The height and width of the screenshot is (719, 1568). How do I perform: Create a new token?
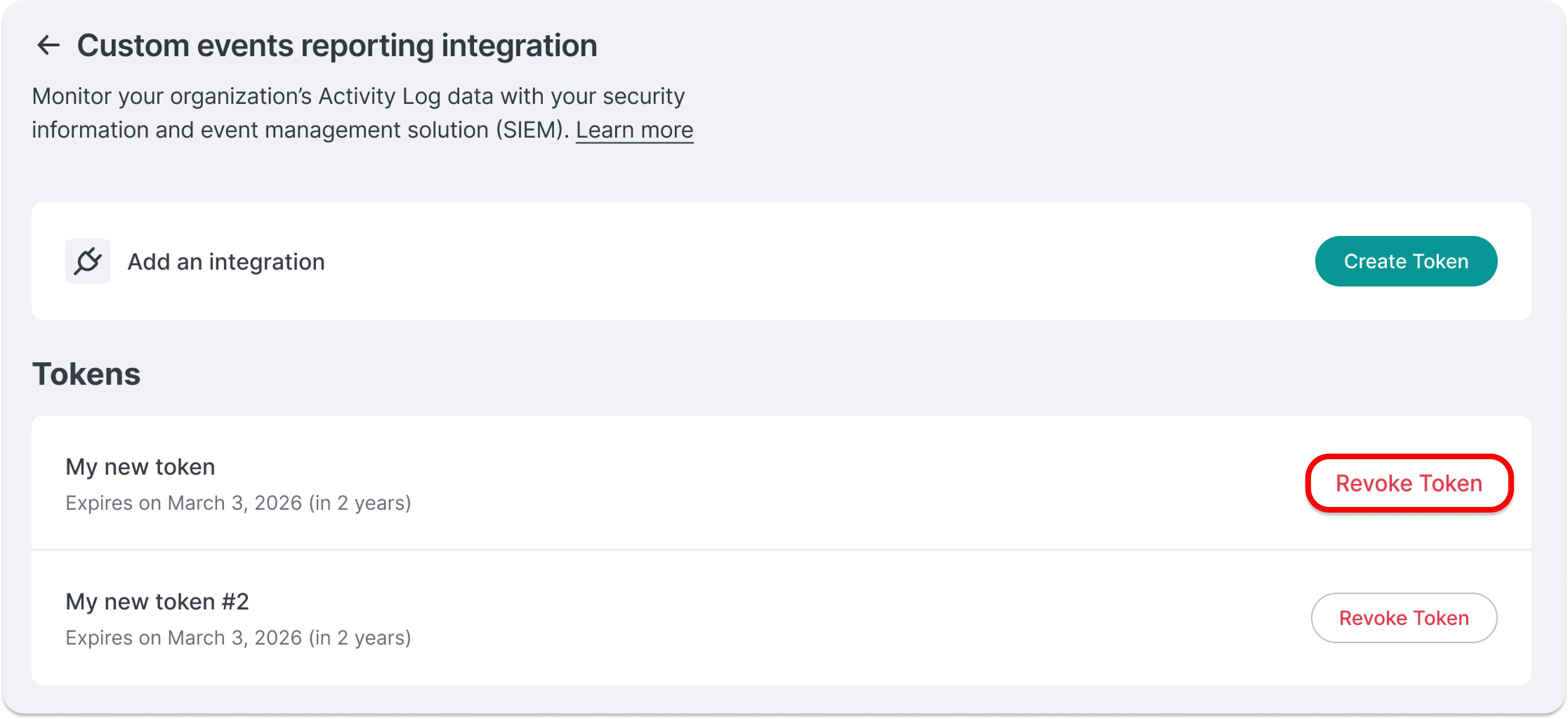click(x=1405, y=261)
